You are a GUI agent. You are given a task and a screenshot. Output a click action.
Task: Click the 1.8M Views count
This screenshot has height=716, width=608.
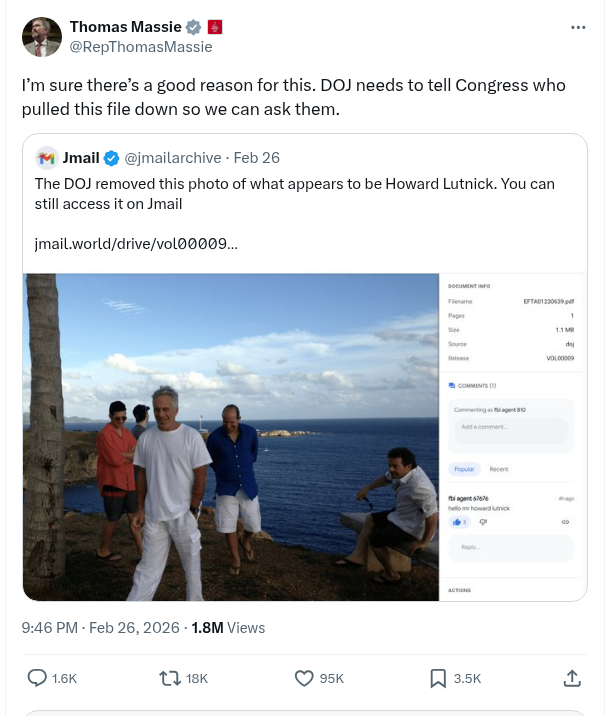(x=228, y=628)
